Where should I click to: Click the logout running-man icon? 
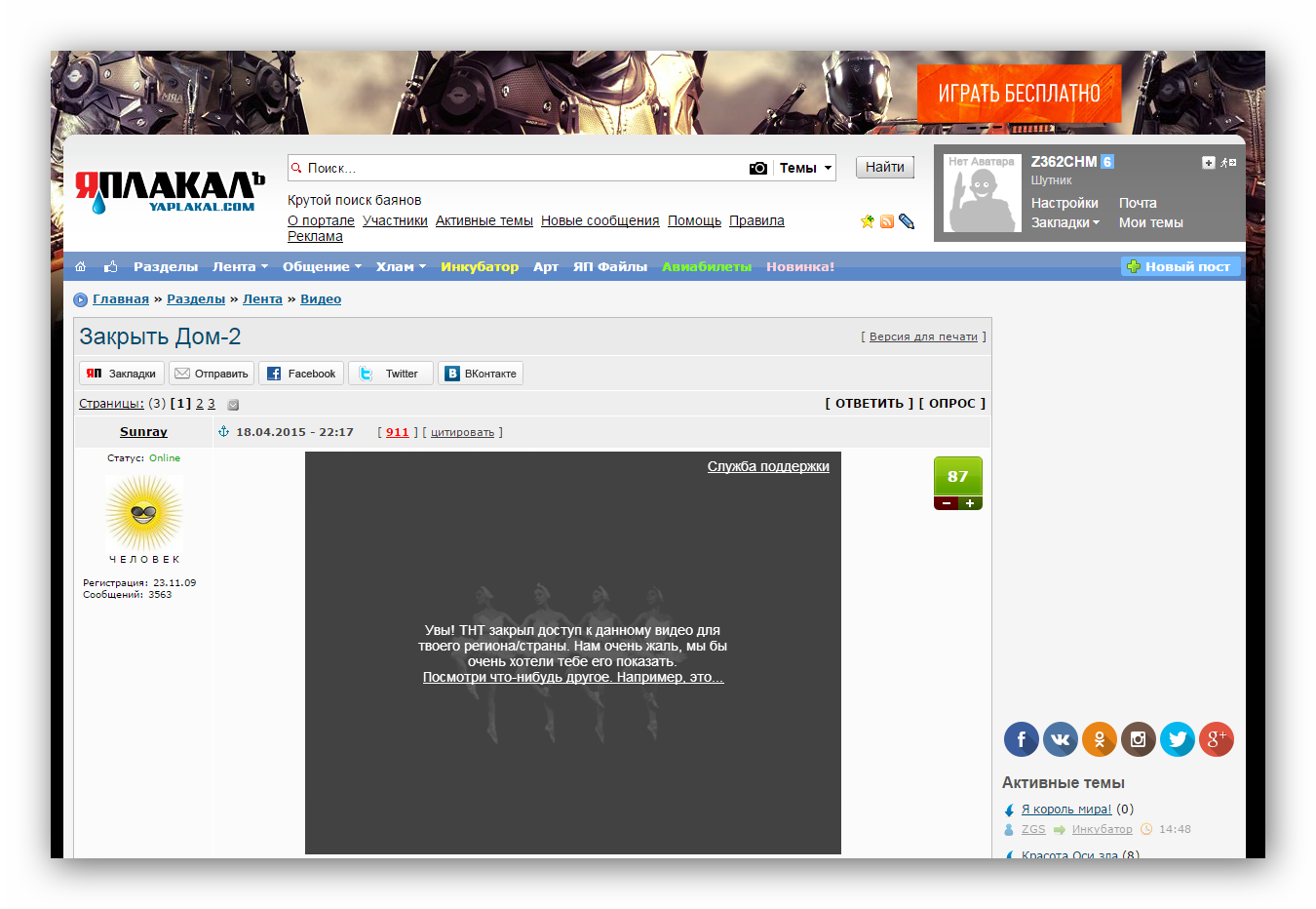pyautogui.click(x=1228, y=163)
